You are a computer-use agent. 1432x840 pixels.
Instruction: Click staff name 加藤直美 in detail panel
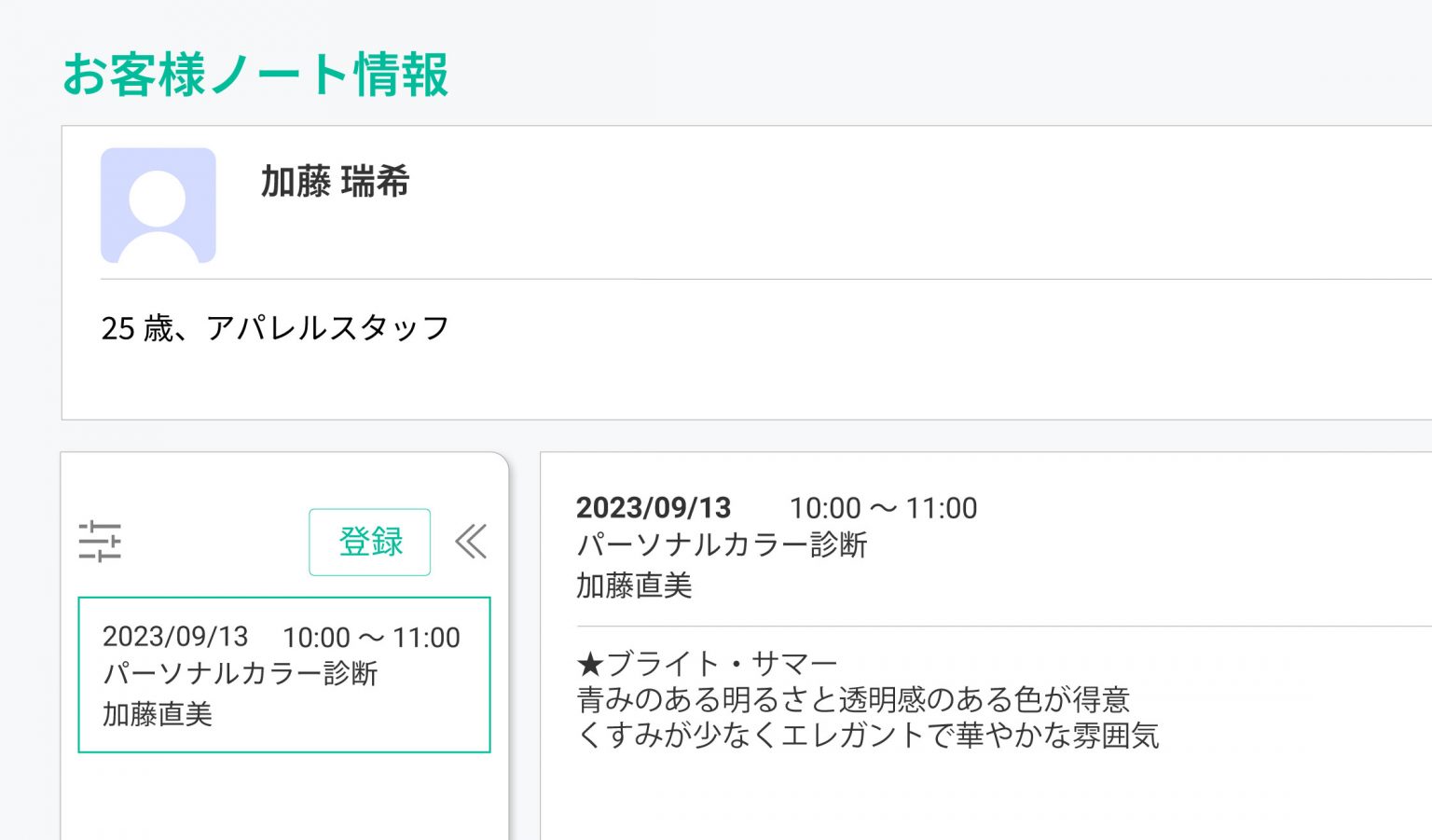[634, 585]
